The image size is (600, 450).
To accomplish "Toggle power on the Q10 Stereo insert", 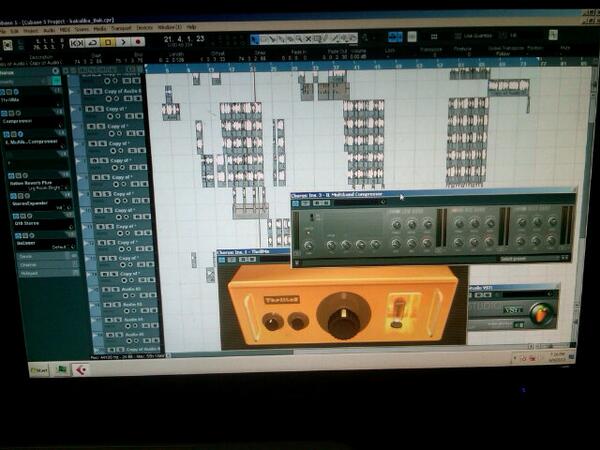I will pyautogui.click(x=17, y=216).
